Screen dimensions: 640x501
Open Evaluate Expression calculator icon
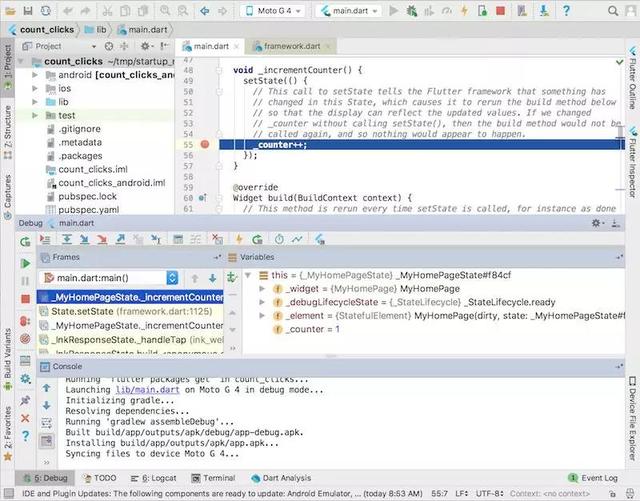click(x=178, y=239)
